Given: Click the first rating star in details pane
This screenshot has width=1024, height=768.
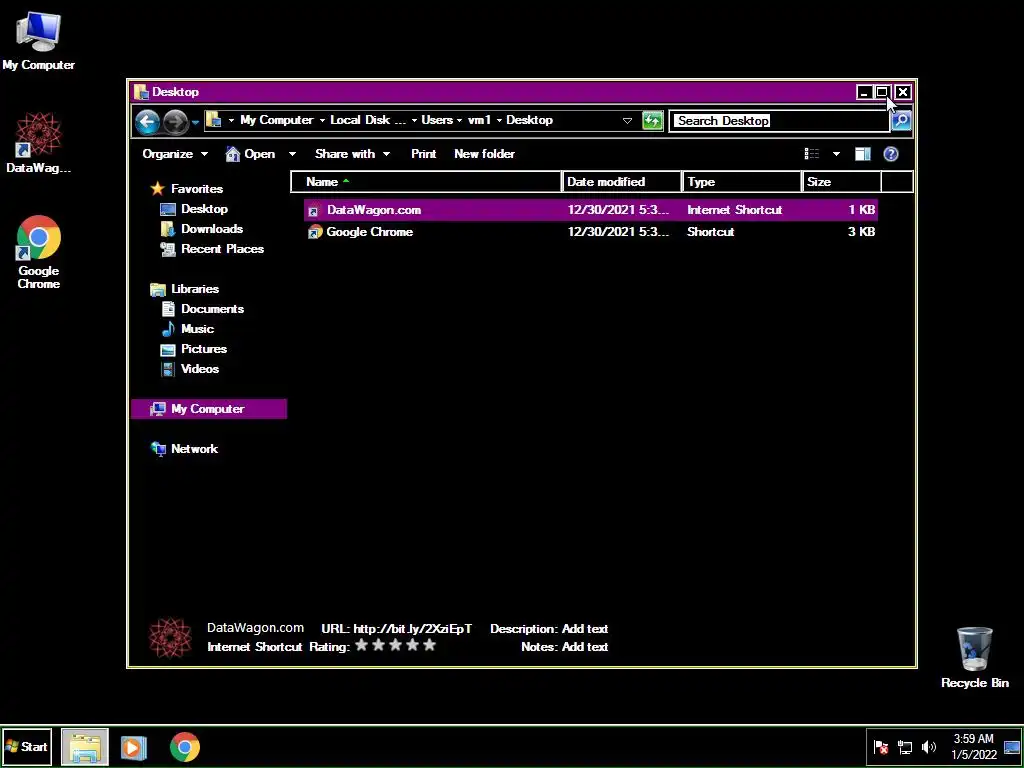Looking at the screenshot, I should pyautogui.click(x=361, y=645).
